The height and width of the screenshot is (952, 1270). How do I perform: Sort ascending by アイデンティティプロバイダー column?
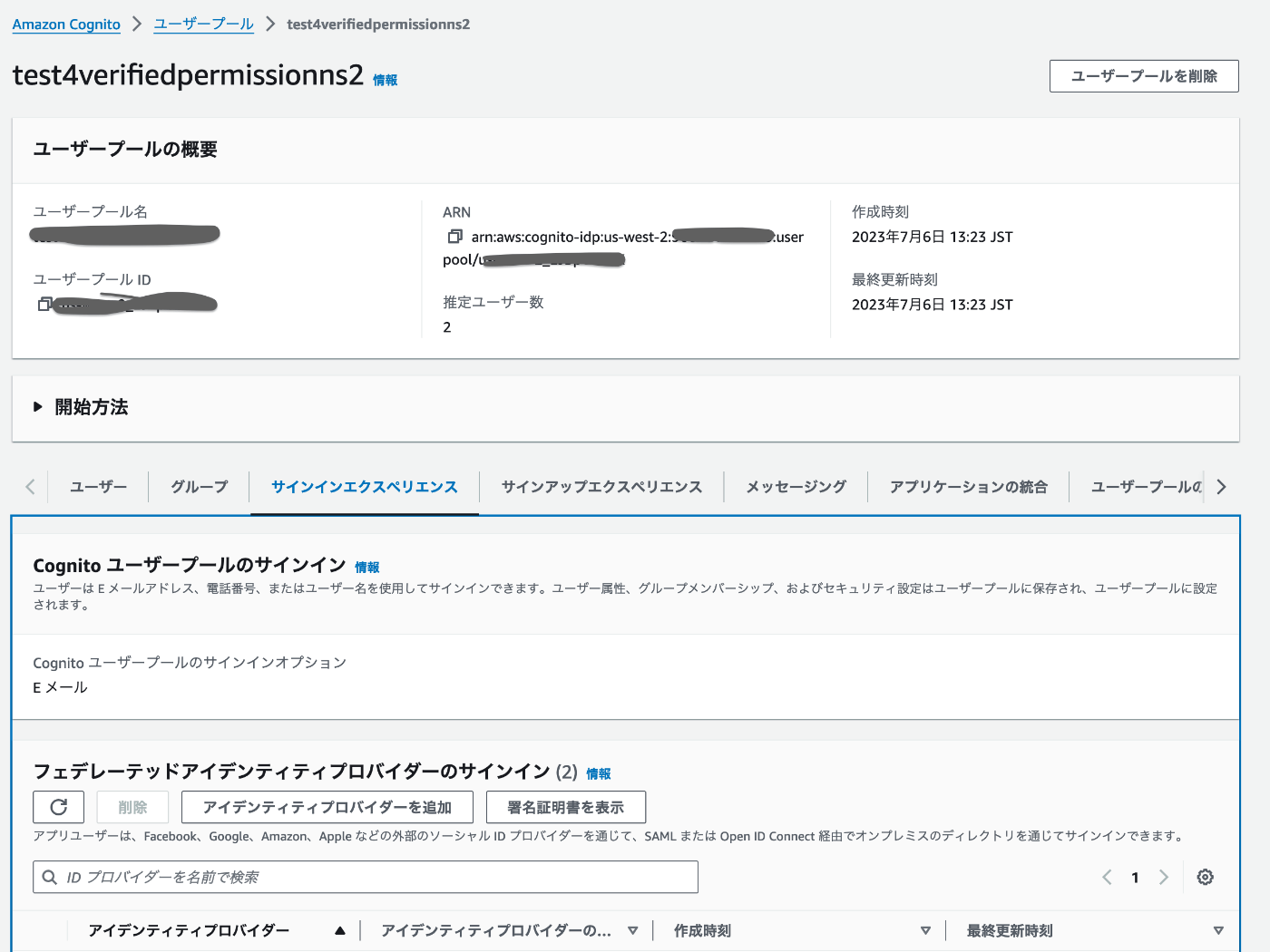pos(340,930)
